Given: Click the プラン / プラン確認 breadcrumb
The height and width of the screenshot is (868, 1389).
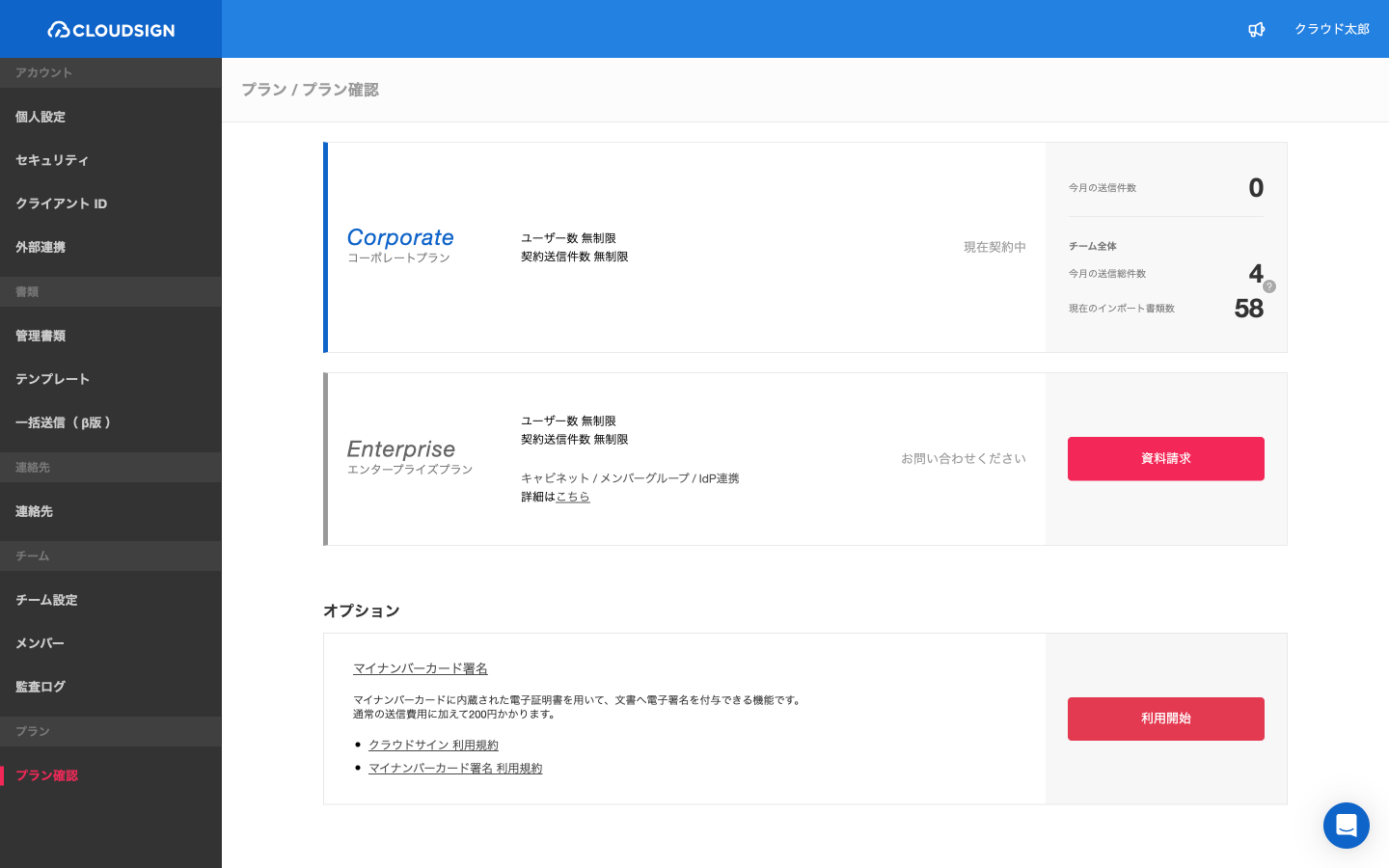Looking at the screenshot, I should [x=310, y=90].
